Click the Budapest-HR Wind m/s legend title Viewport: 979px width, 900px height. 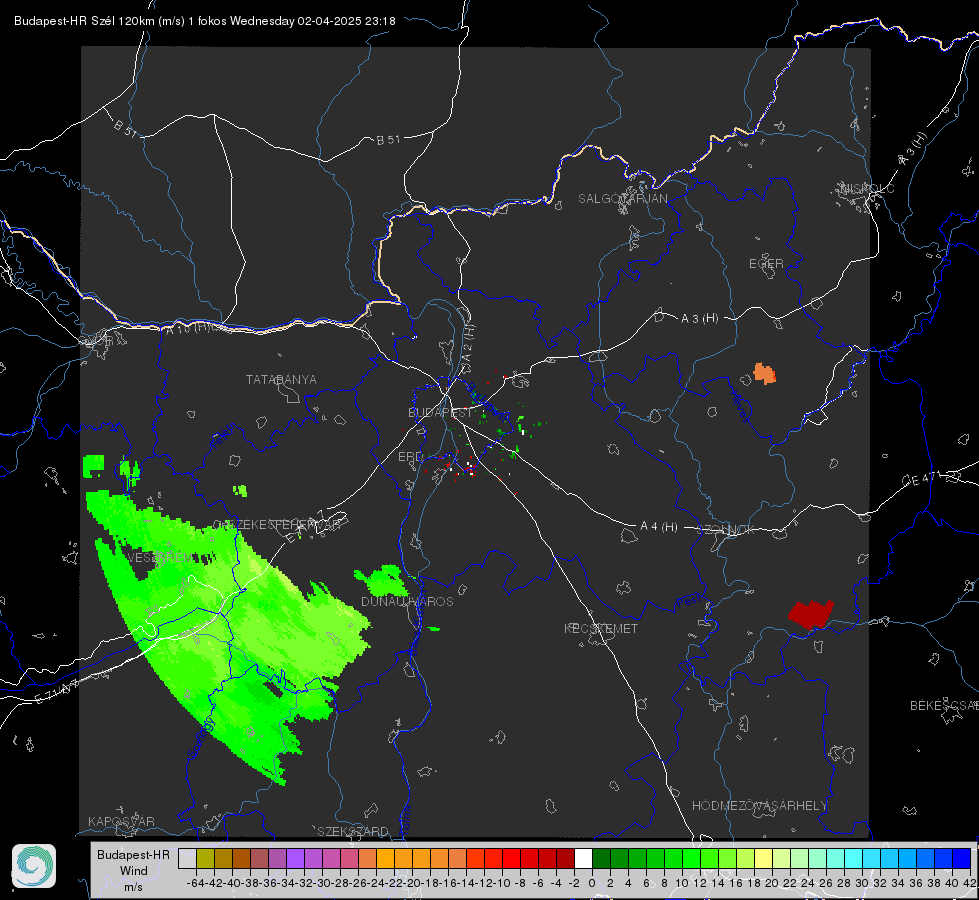[133, 871]
